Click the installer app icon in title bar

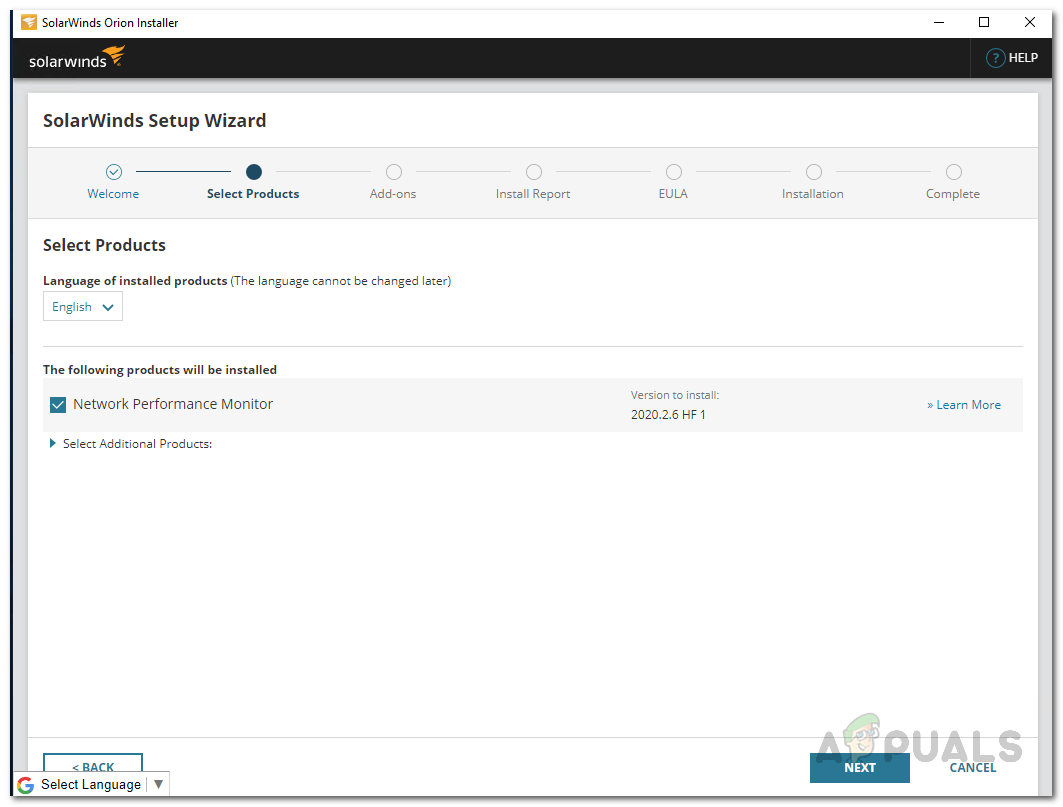tap(28, 22)
